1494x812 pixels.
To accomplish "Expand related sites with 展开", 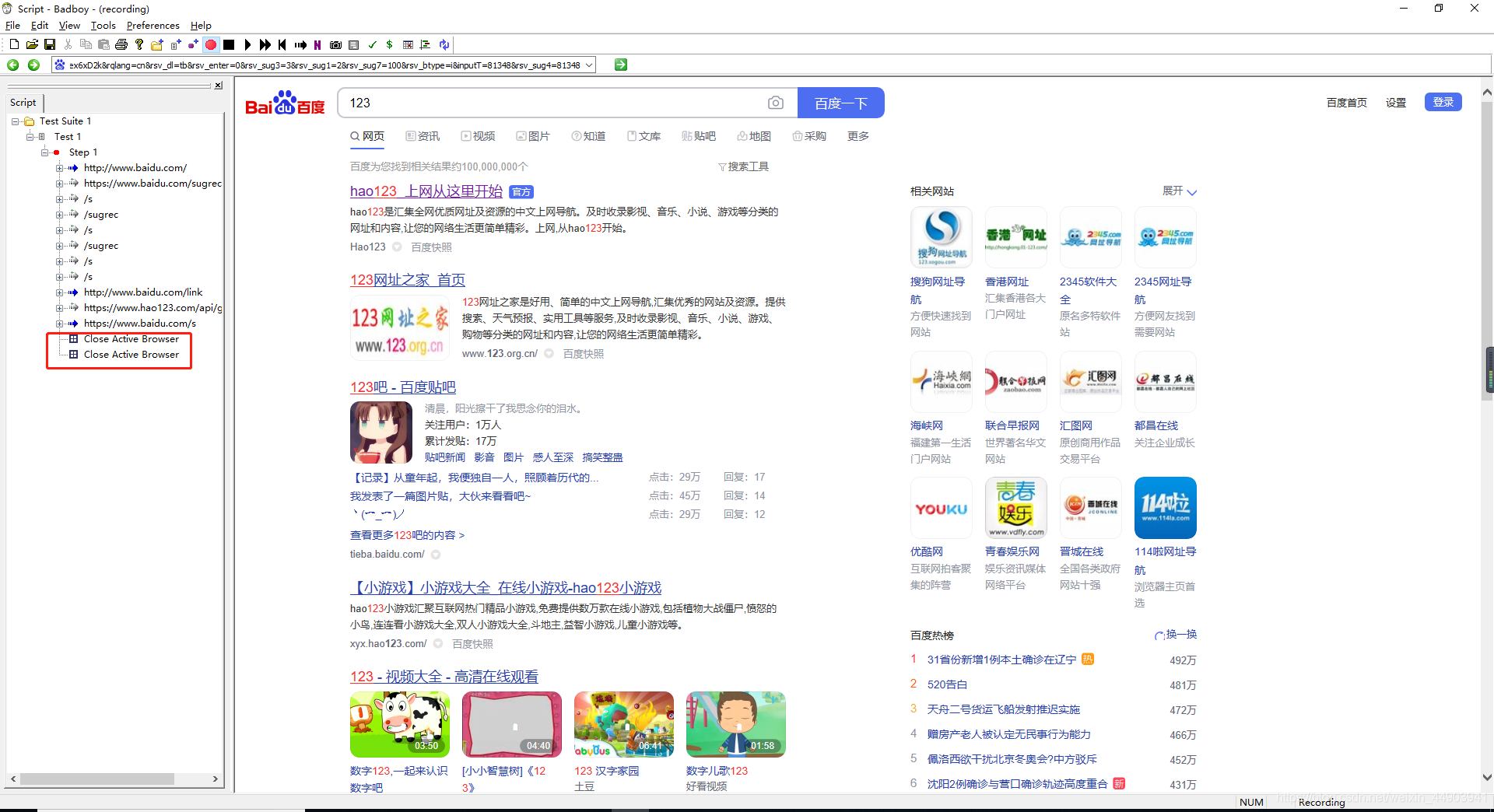I will point(1180,191).
